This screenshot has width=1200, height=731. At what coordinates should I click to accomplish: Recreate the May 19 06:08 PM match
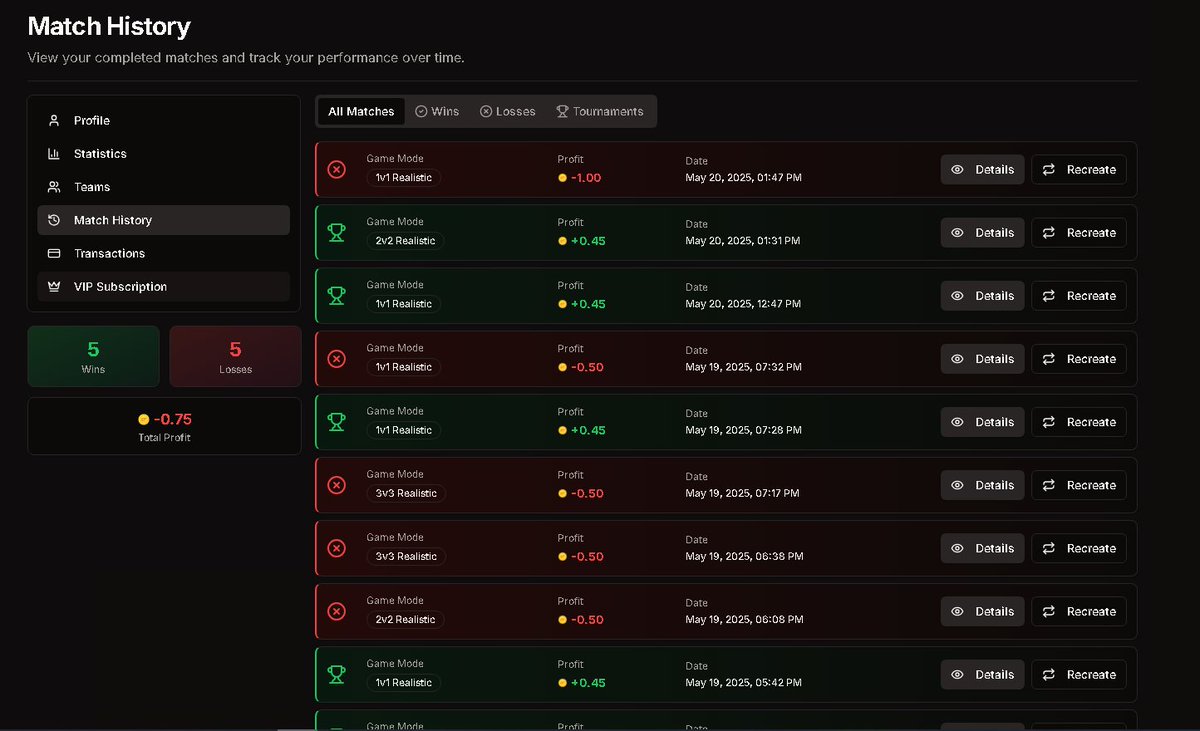(x=1079, y=611)
